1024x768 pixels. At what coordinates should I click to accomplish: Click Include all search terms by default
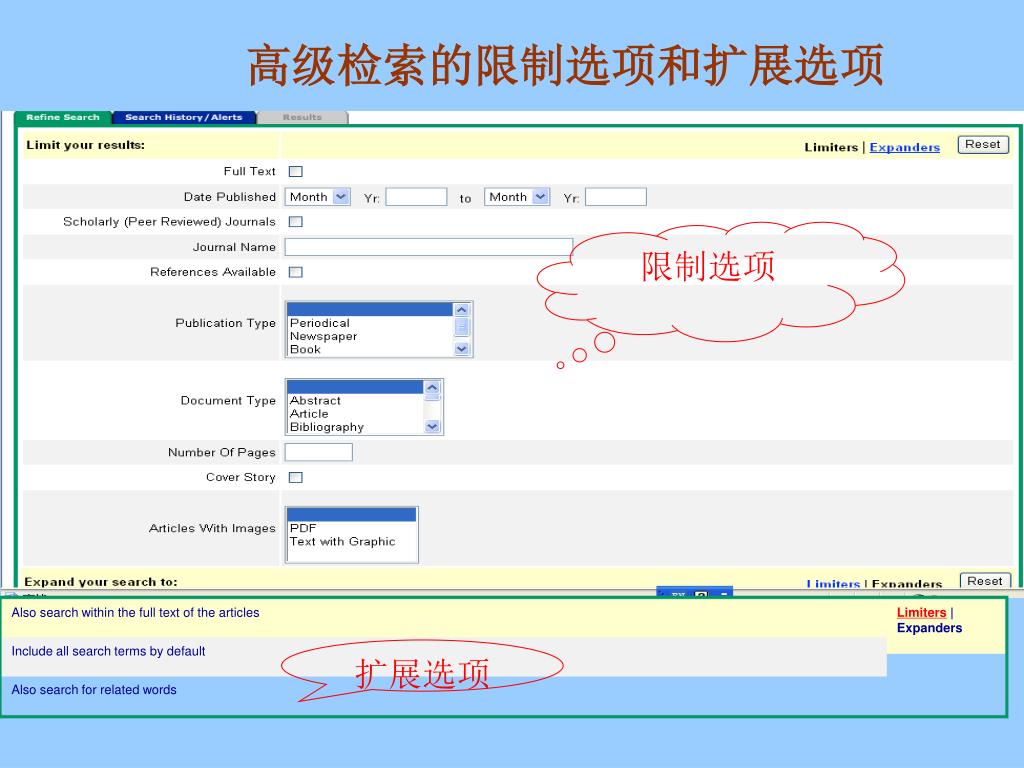click(x=108, y=651)
